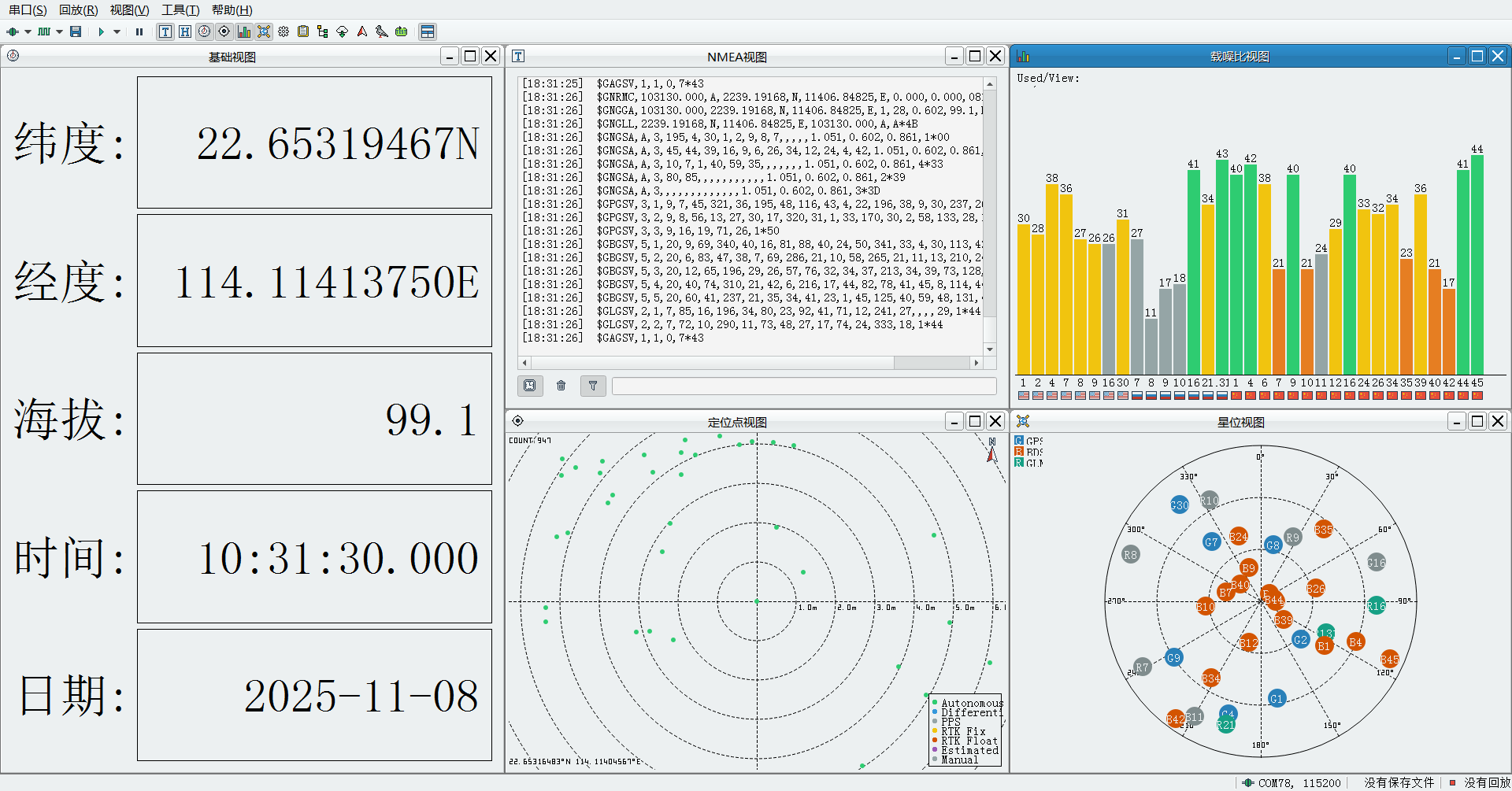Click the serial port connect icon
This screenshot has height=791, width=1512.
point(13,31)
